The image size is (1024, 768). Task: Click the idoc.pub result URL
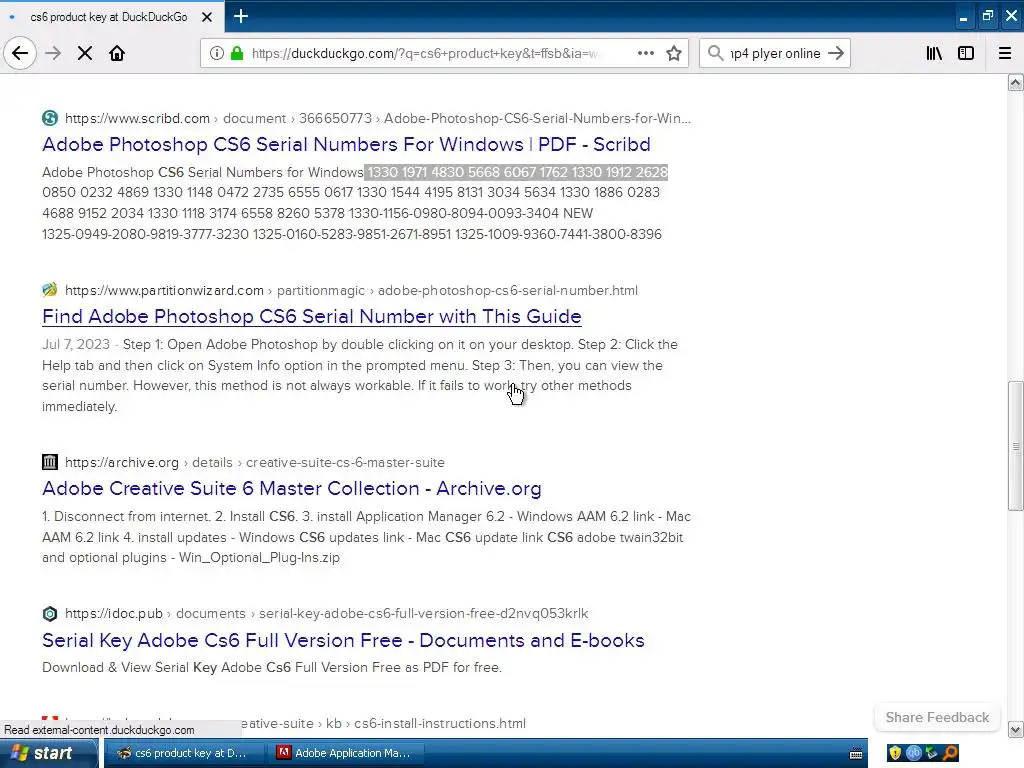click(x=327, y=613)
